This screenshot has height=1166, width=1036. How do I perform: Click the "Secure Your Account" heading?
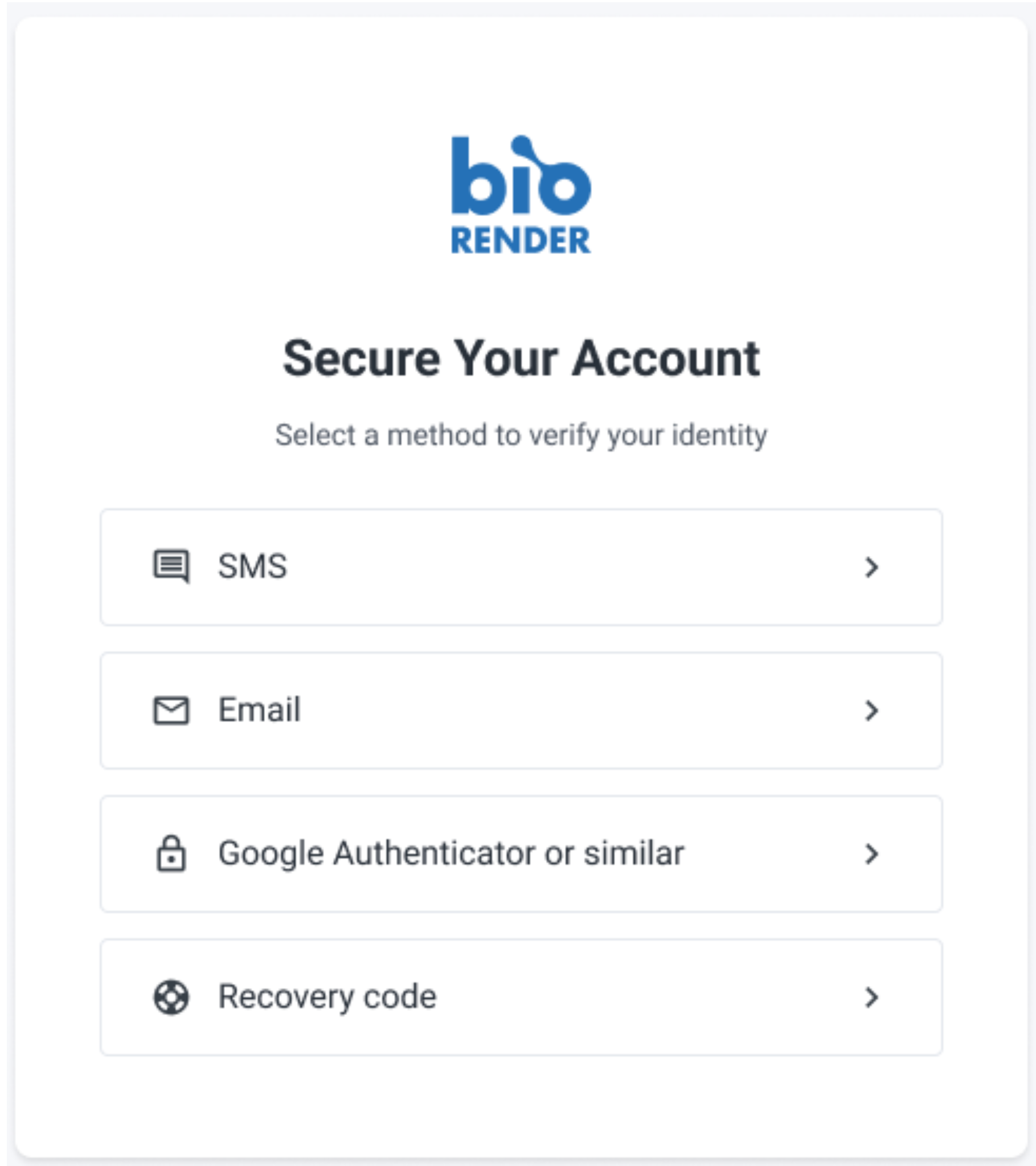click(521, 359)
